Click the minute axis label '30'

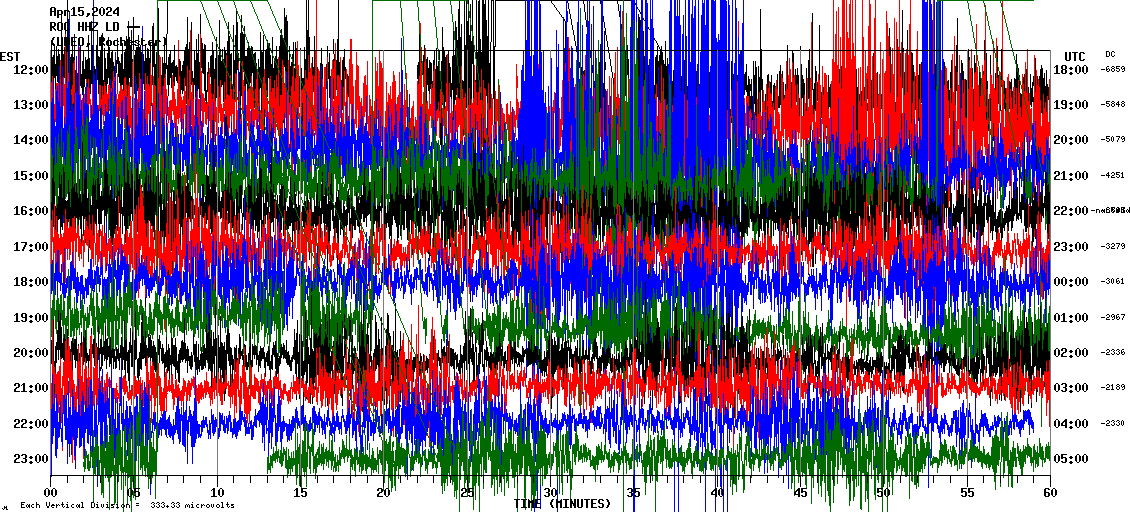551,494
